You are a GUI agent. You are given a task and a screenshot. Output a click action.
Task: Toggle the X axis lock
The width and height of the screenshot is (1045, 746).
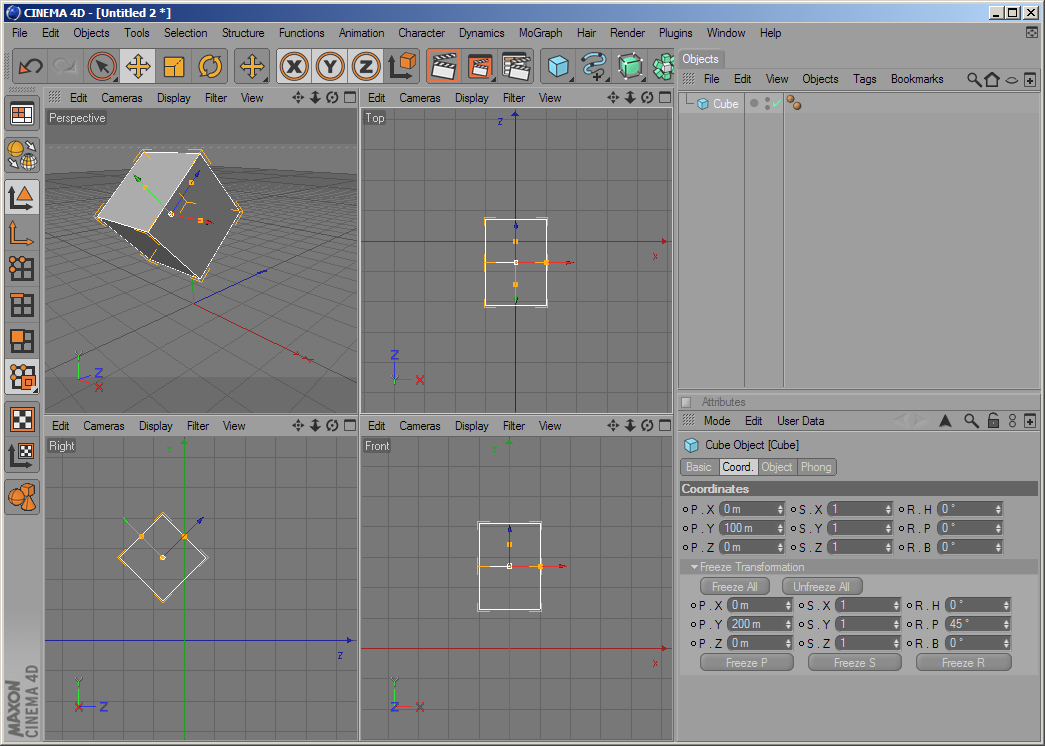point(293,67)
